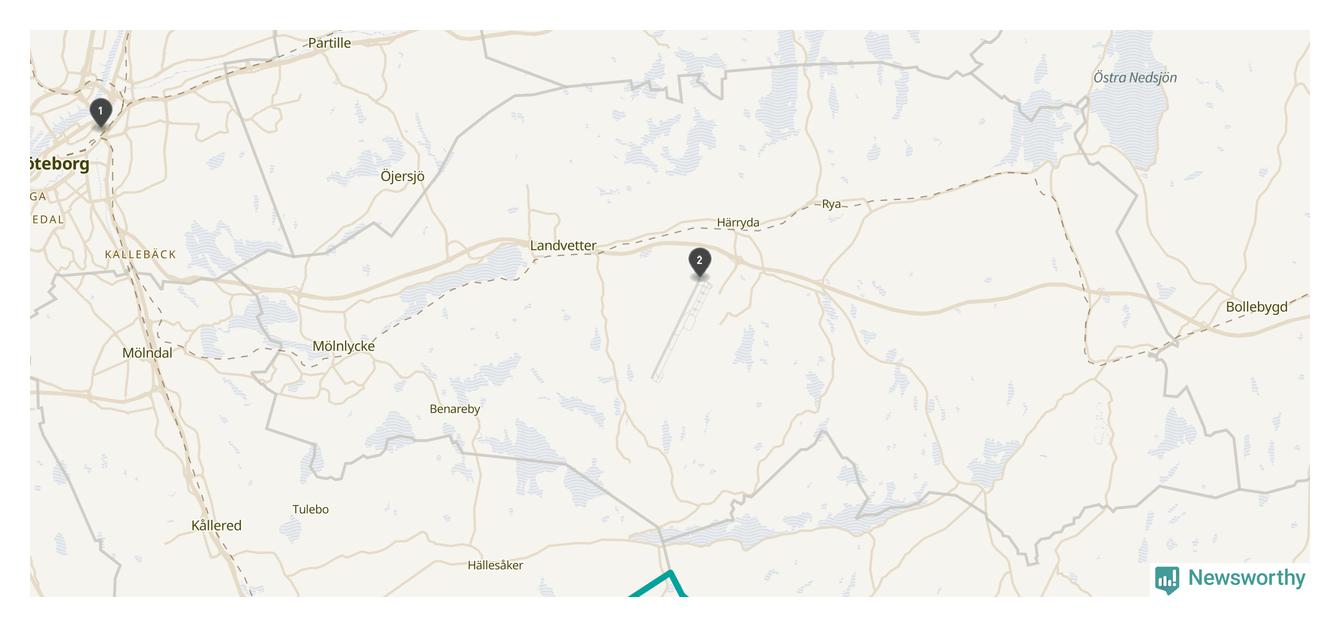Click the Newsworthy chart bubble icon

coord(1167,580)
